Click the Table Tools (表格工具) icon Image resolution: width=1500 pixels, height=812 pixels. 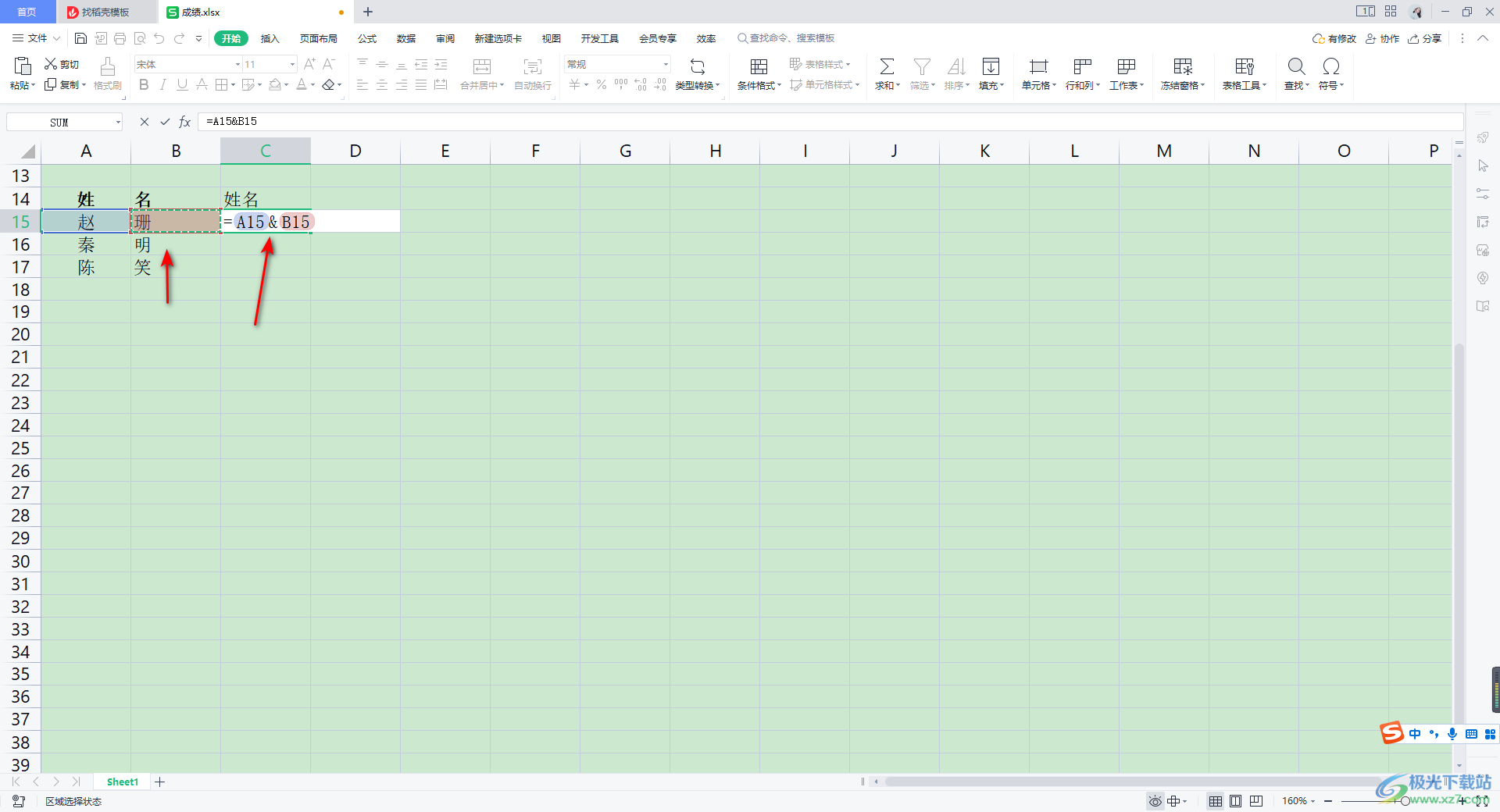click(1245, 66)
